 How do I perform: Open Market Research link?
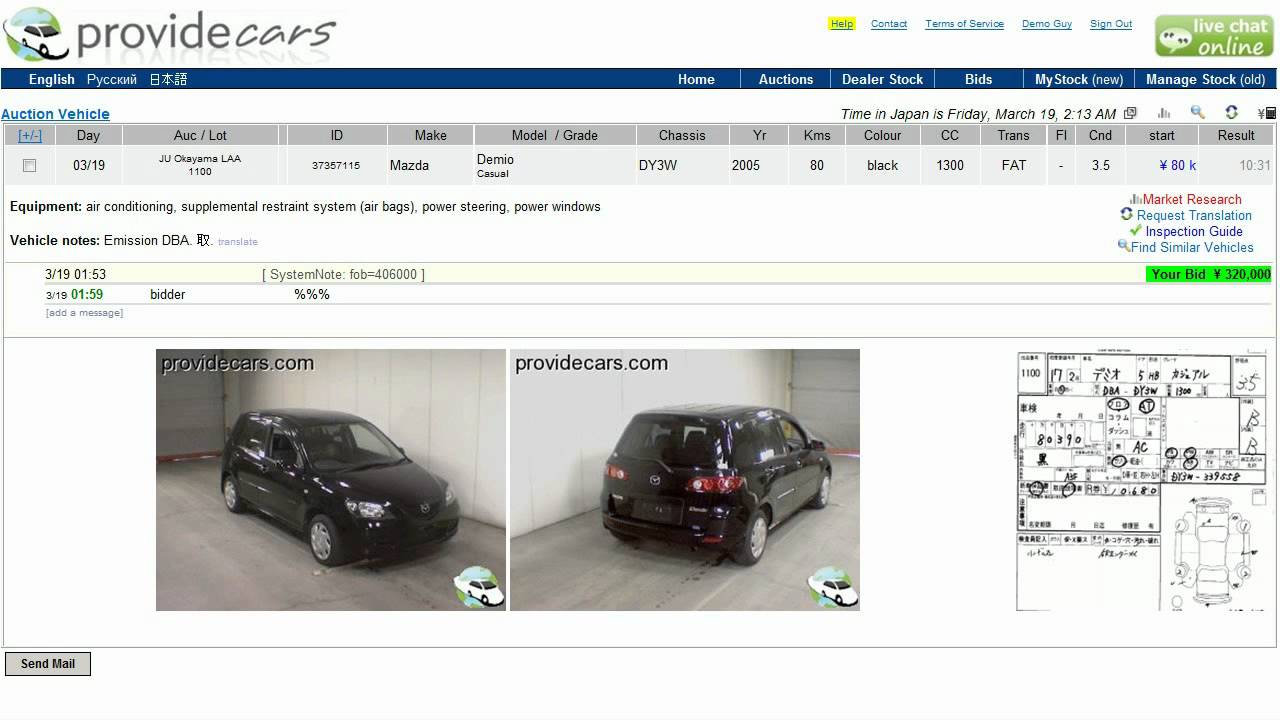(x=1192, y=199)
